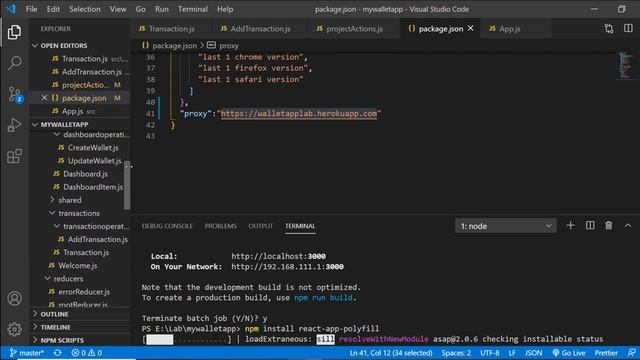Open the Explorer view in activity bar
Image resolution: width=640 pixels, height=360 pixels.
point(14,32)
